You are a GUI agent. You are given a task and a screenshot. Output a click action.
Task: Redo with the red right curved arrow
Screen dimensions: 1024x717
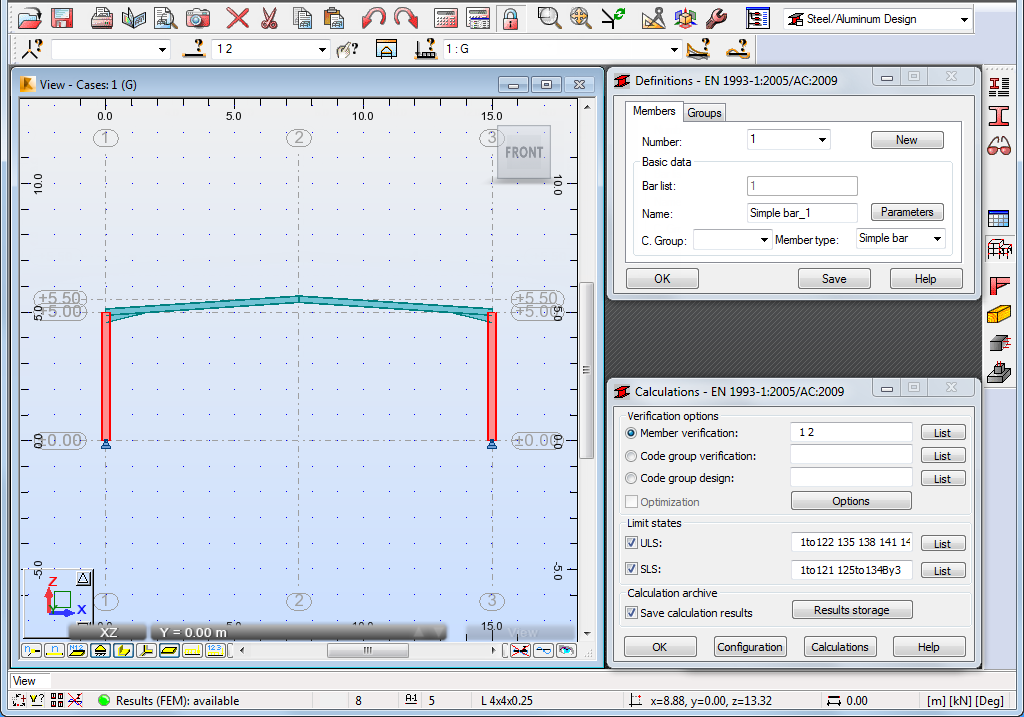pos(406,18)
